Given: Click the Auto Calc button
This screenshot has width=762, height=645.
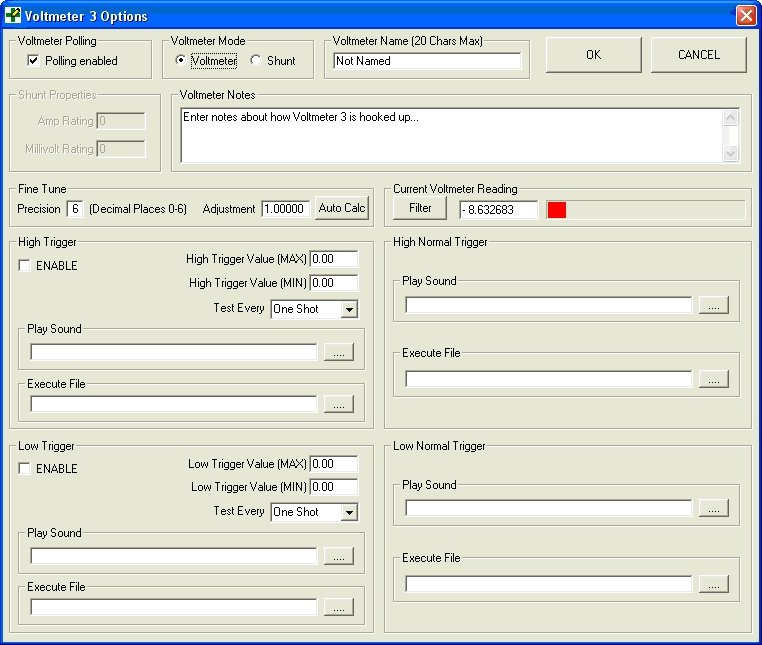Looking at the screenshot, I should click(x=342, y=208).
